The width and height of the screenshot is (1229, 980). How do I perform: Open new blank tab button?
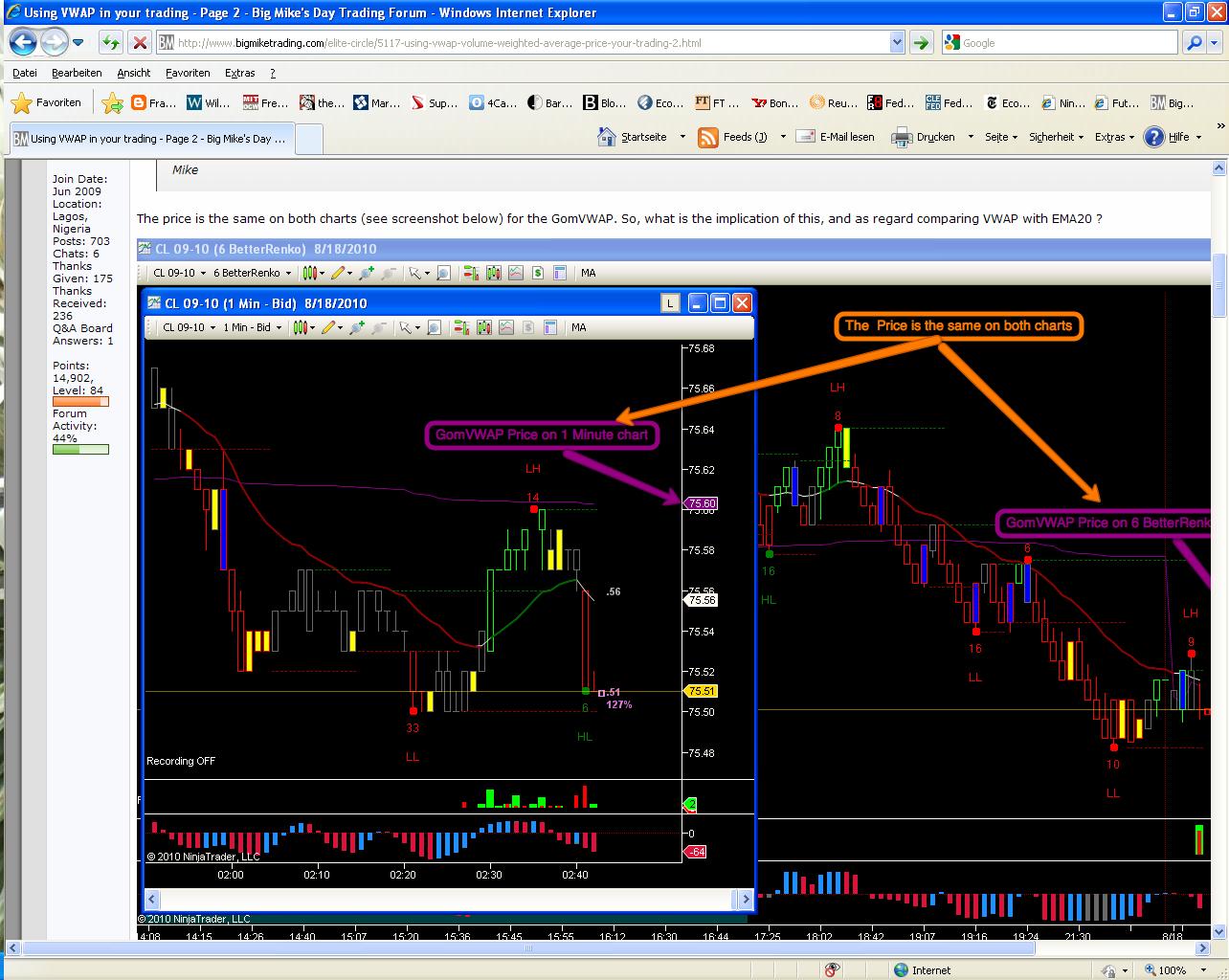309,139
